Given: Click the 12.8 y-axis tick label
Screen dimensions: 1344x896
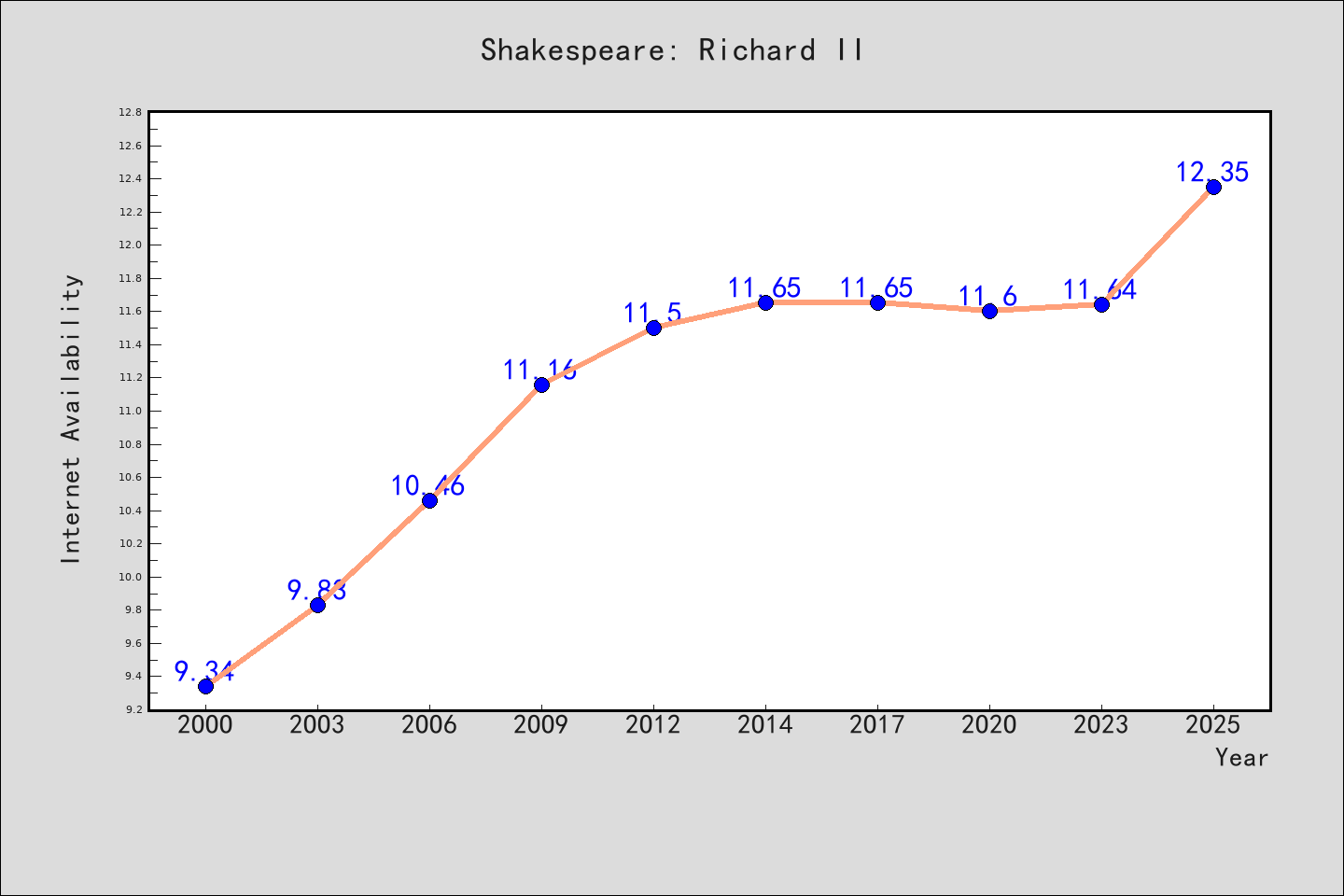Looking at the screenshot, I should [x=130, y=112].
